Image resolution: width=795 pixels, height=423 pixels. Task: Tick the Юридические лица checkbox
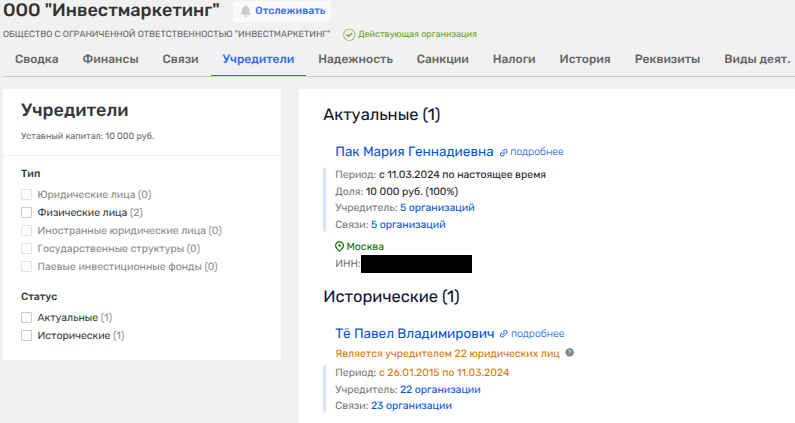[x=27, y=194]
